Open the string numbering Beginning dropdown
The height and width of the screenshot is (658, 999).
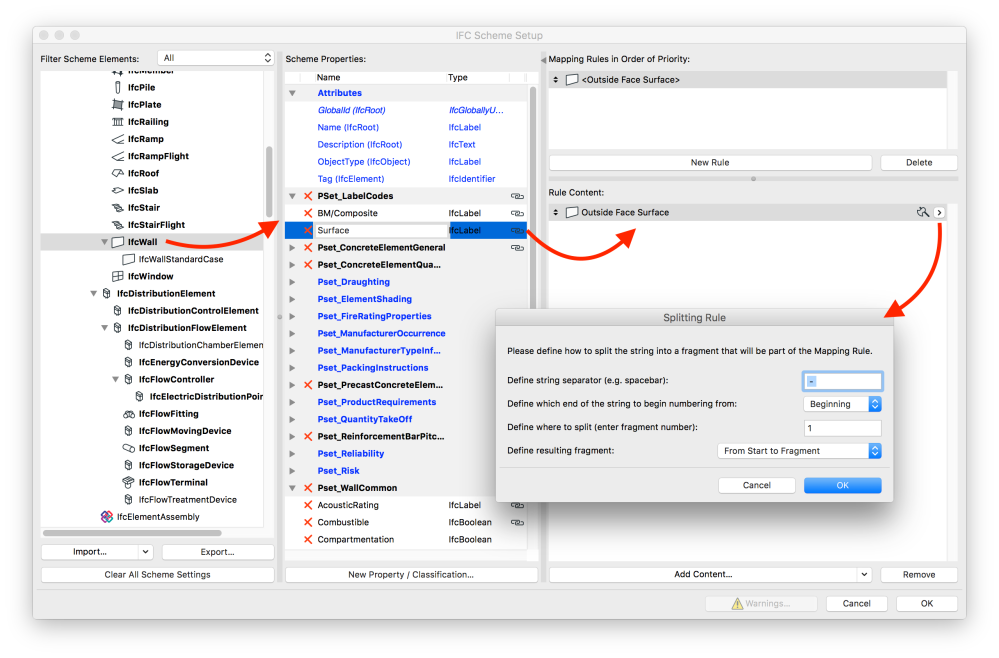pyautogui.click(x=842, y=404)
